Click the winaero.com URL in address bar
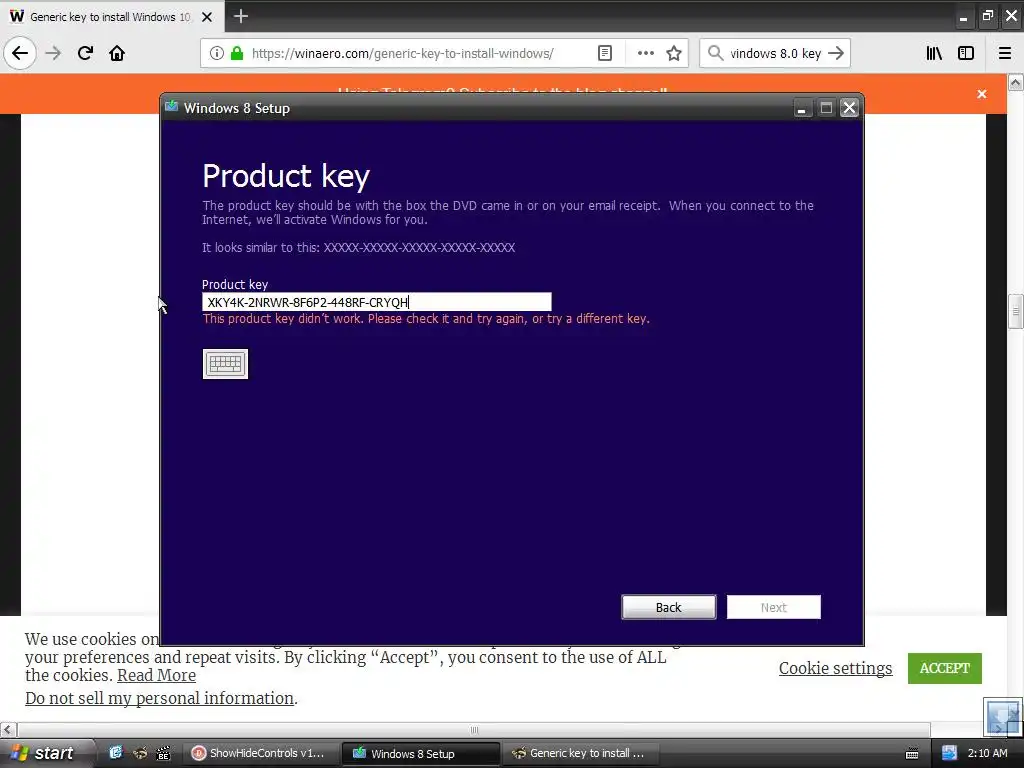This screenshot has width=1024, height=768. (x=402, y=54)
